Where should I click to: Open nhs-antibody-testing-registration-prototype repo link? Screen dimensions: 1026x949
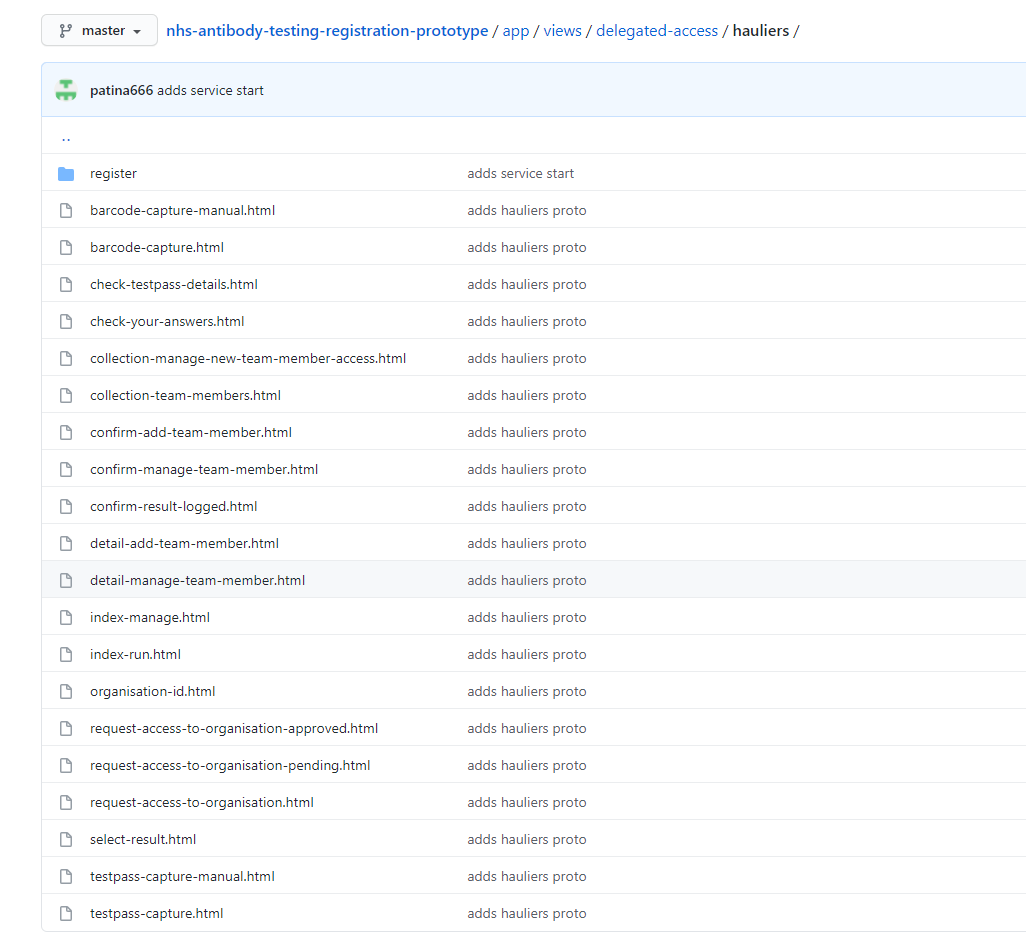(327, 31)
